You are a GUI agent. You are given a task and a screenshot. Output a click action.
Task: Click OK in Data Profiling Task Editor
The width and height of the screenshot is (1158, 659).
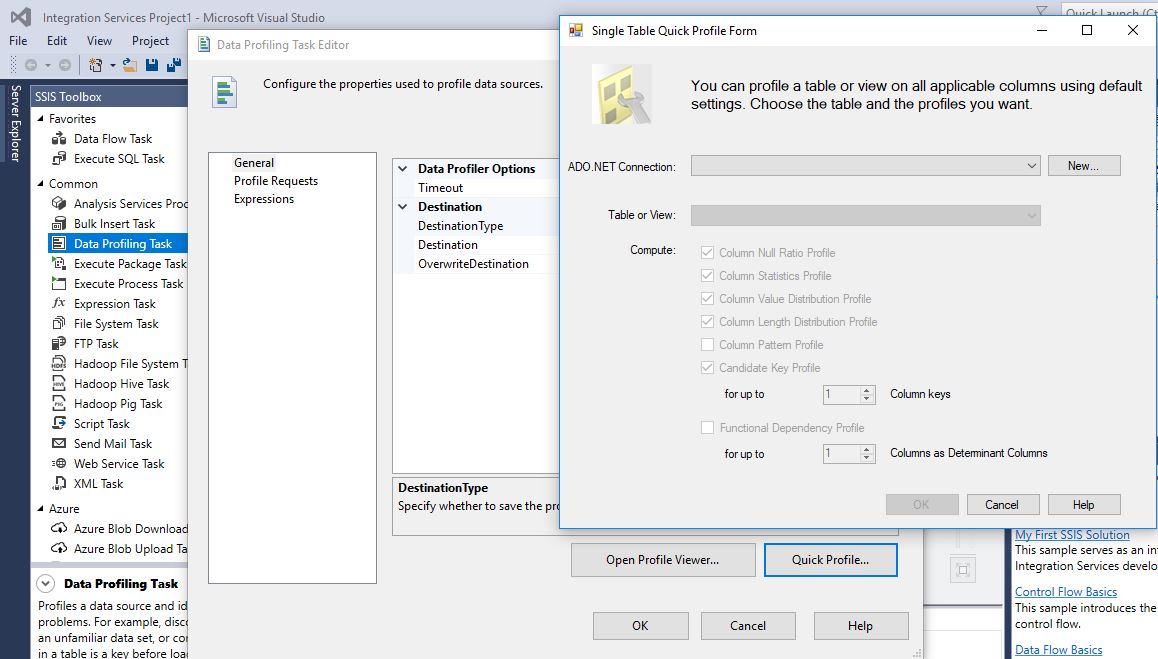click(x=640, y=626)
